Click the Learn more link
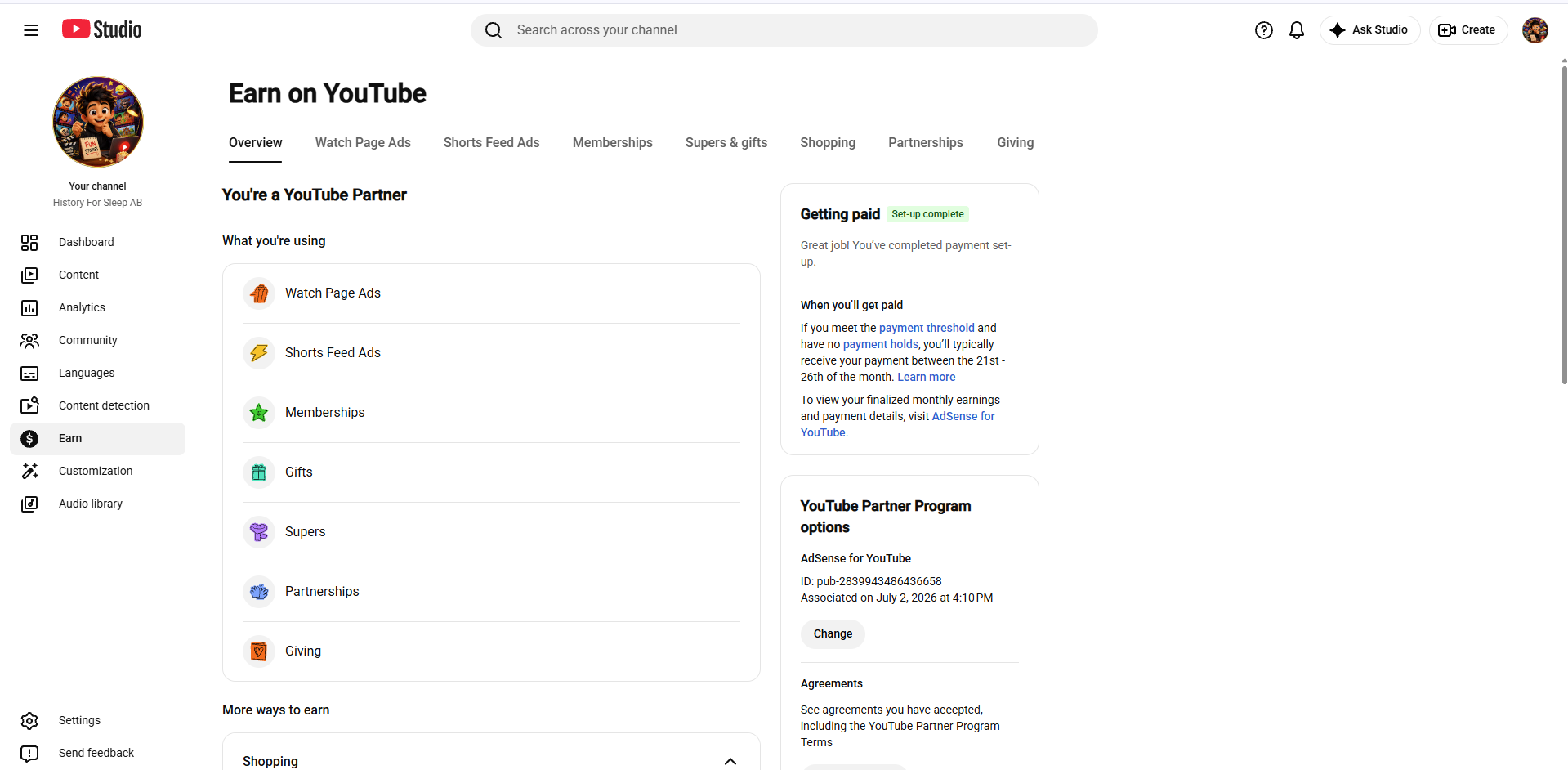Viewport: 1568px width, 770px height. pyautogui.click(x=927, y=377)
